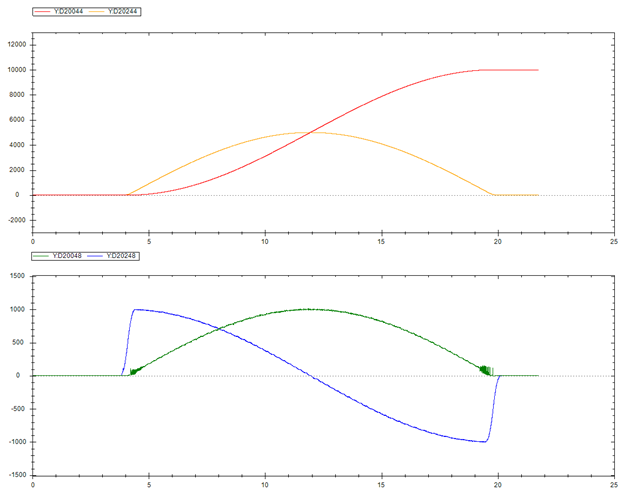Click where red and orange curves intersect
Viewport: 624px width, 491px height.
point(312,132)
